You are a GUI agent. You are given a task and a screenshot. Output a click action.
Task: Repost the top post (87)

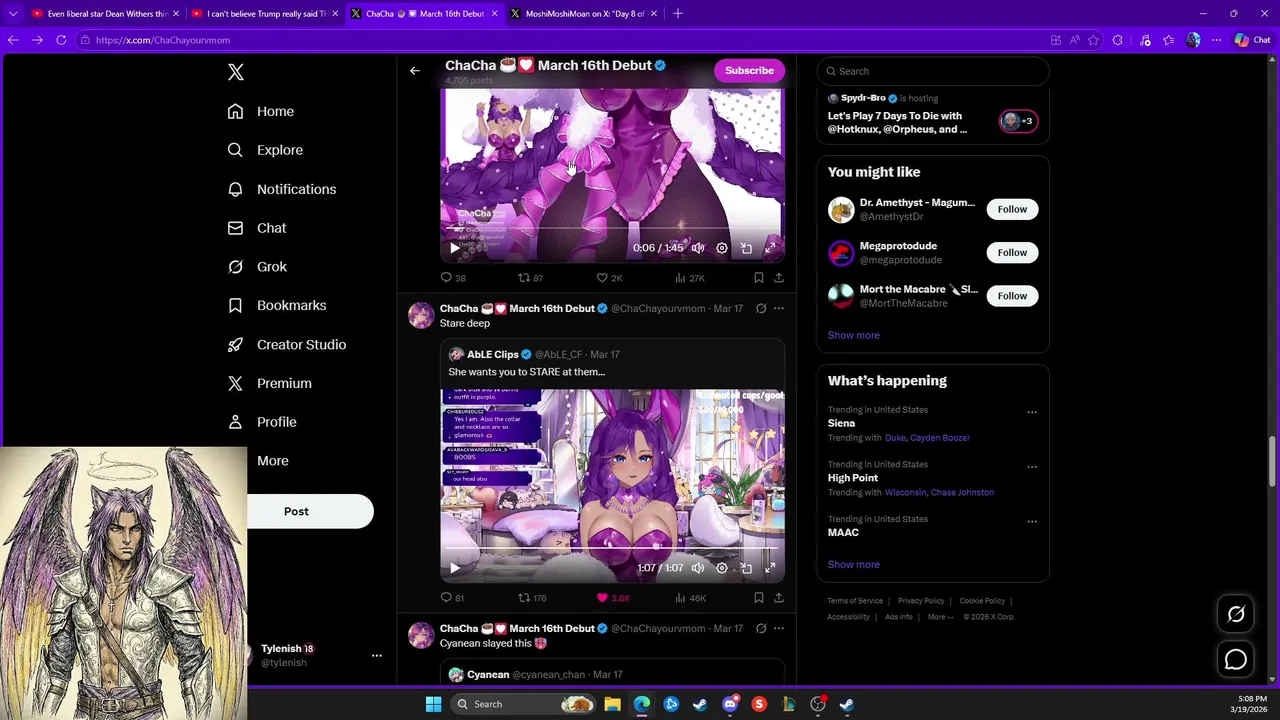pos(530,278)
